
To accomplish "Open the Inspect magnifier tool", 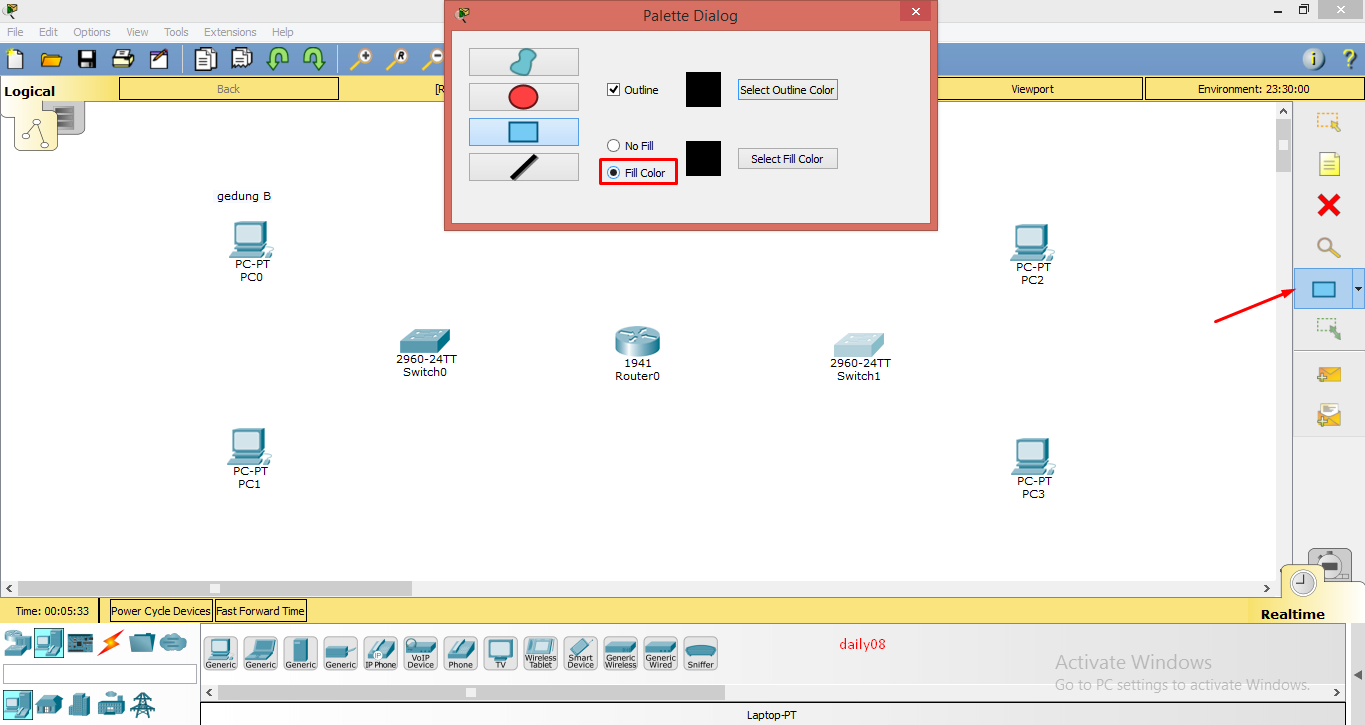I will [x=1328, y=247].
